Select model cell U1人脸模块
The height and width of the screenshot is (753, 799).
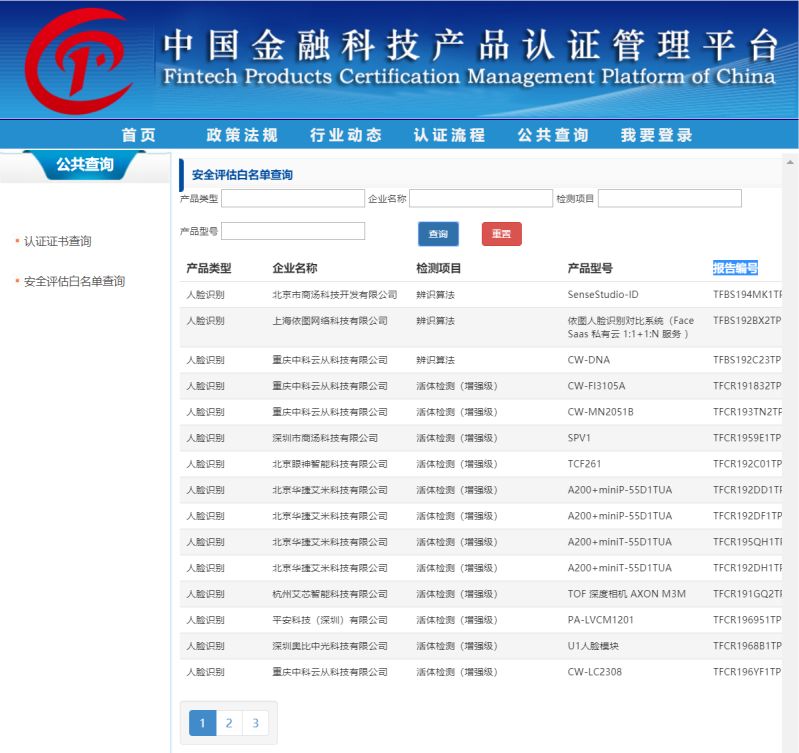[593, 646]
